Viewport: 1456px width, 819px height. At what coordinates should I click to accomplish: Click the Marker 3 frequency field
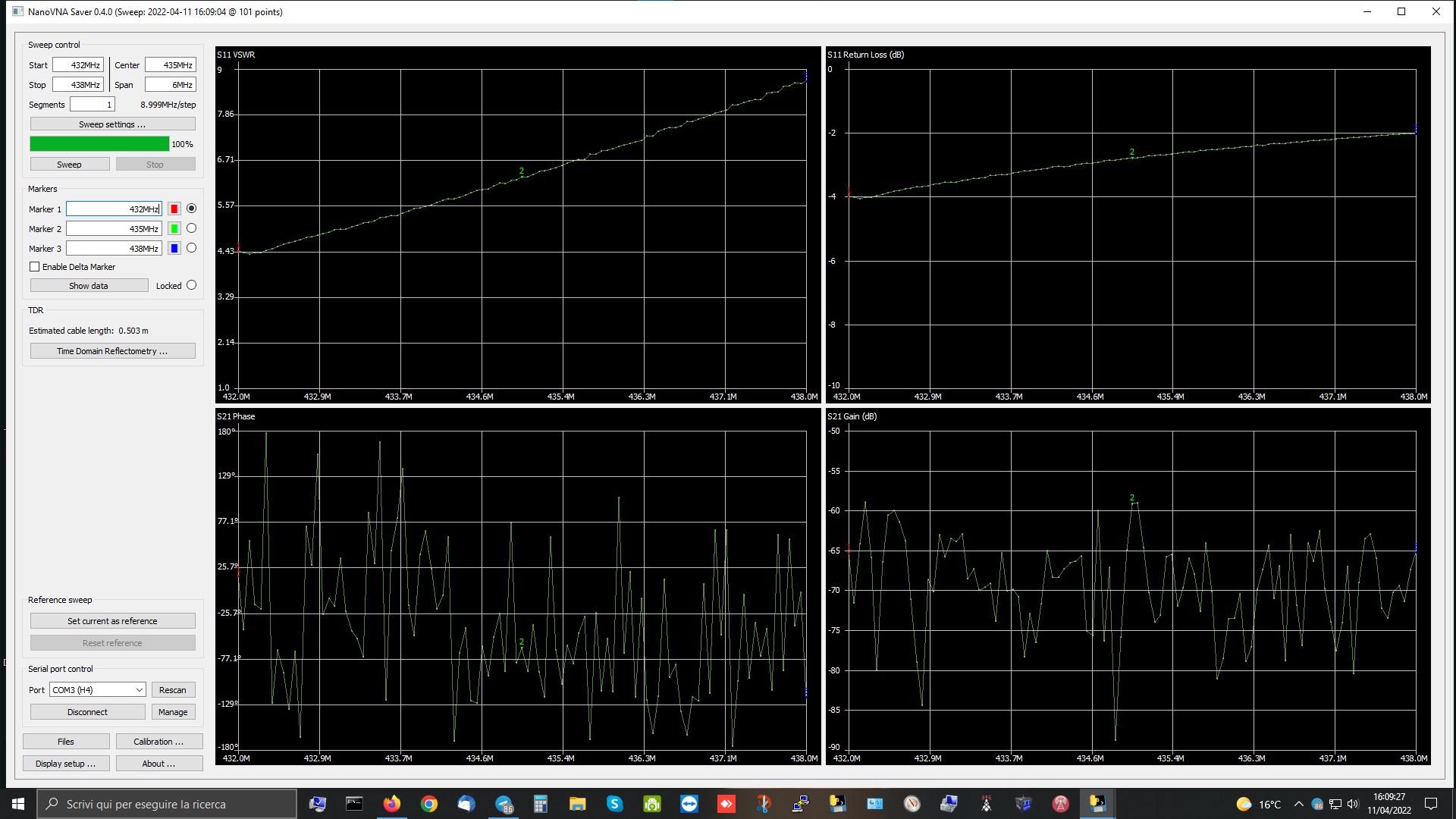[114, 249]
